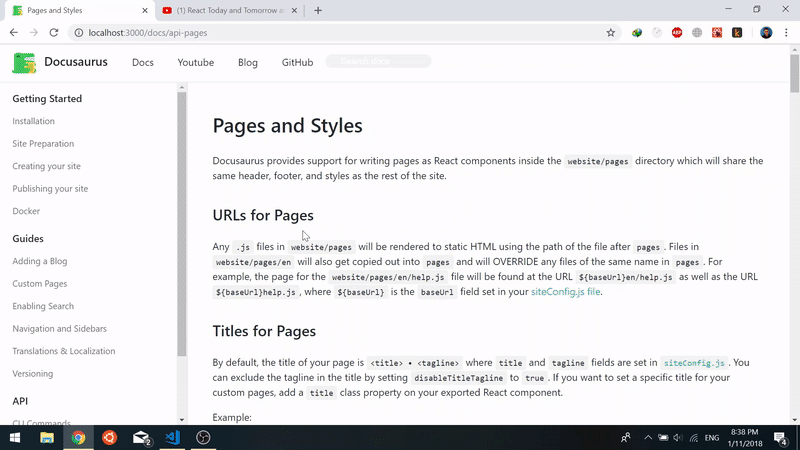Viewport: 800px width, 450px height.
Task: Click sidebar scrollbar up arrow
Action: (182, 88)
